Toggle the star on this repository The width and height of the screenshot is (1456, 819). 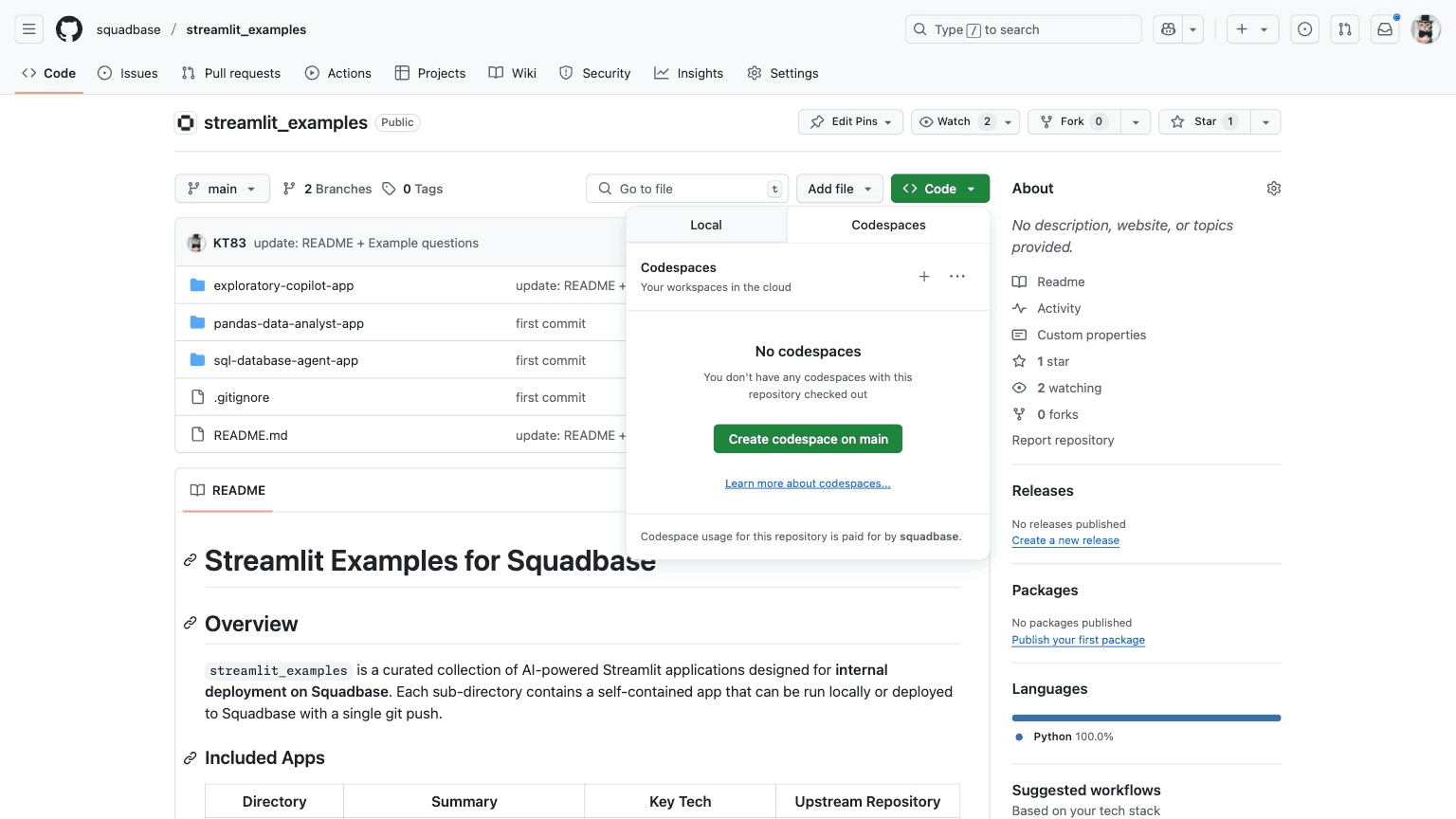(1203, 121)
